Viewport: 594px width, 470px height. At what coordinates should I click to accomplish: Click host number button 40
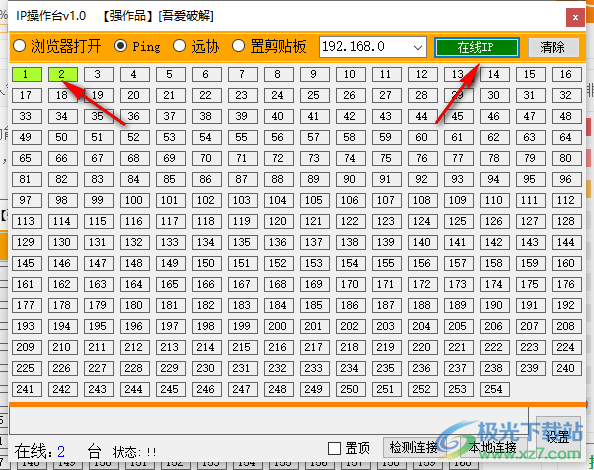(278, 116)
